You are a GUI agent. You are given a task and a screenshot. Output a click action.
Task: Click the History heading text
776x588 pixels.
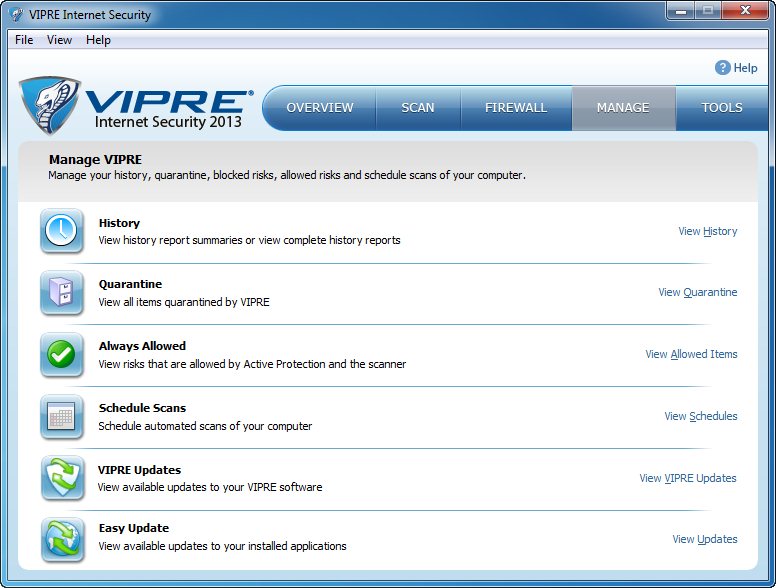click(x=119, y=223)
